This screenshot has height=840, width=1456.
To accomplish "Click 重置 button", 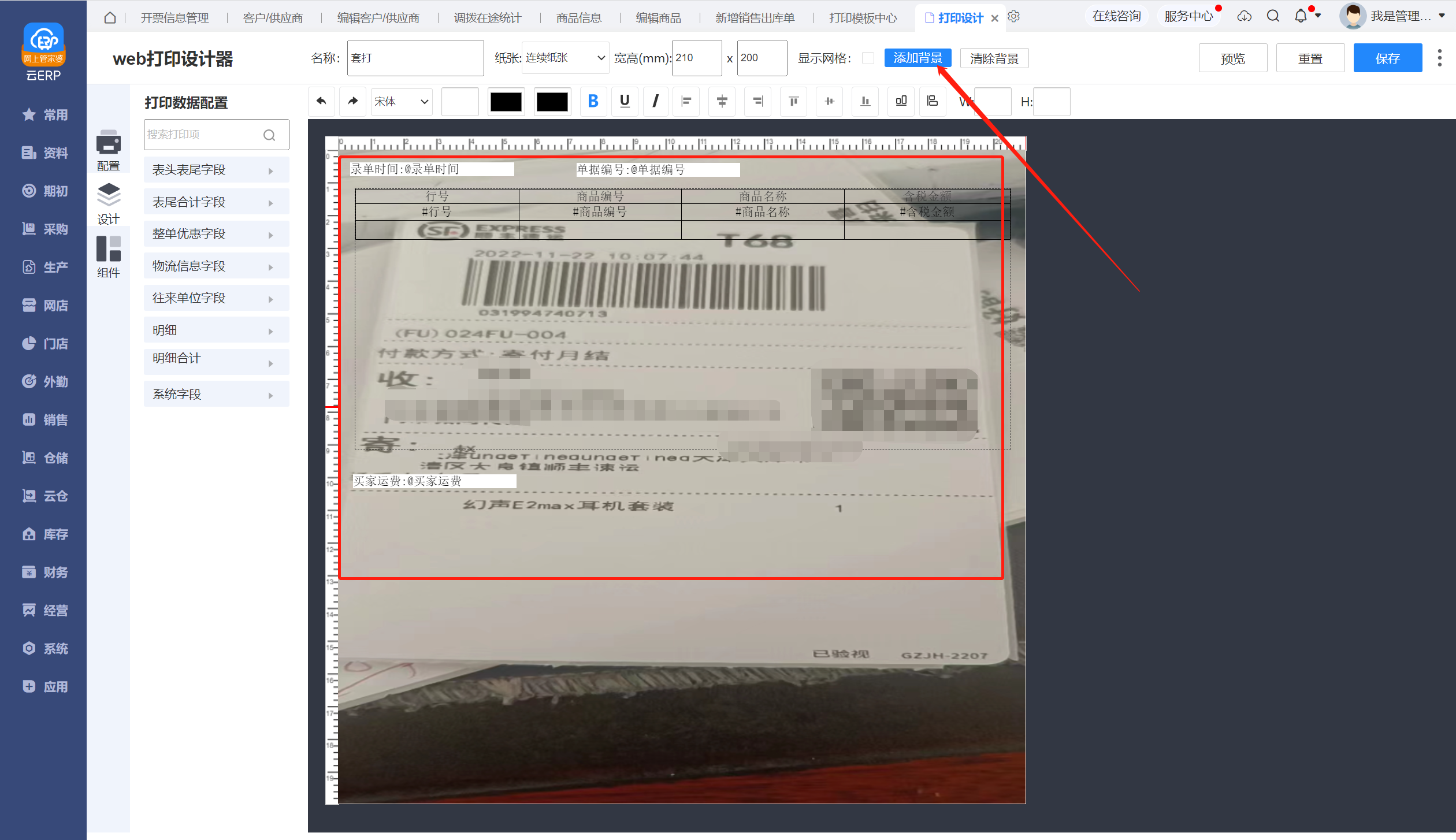I will tap(1310, 58).
